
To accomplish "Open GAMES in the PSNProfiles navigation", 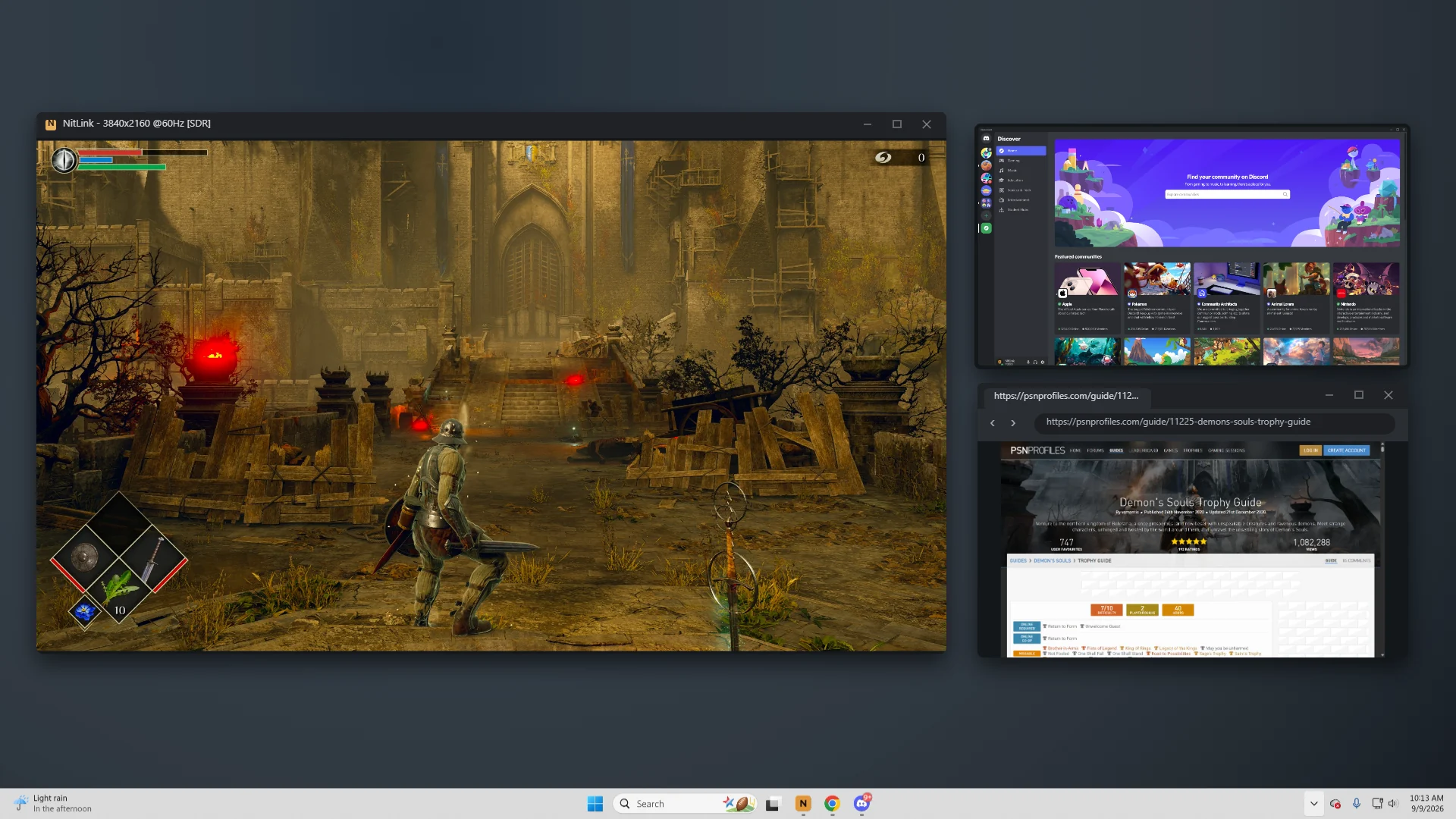I will pyautogui.click(x=1170, y=450).
